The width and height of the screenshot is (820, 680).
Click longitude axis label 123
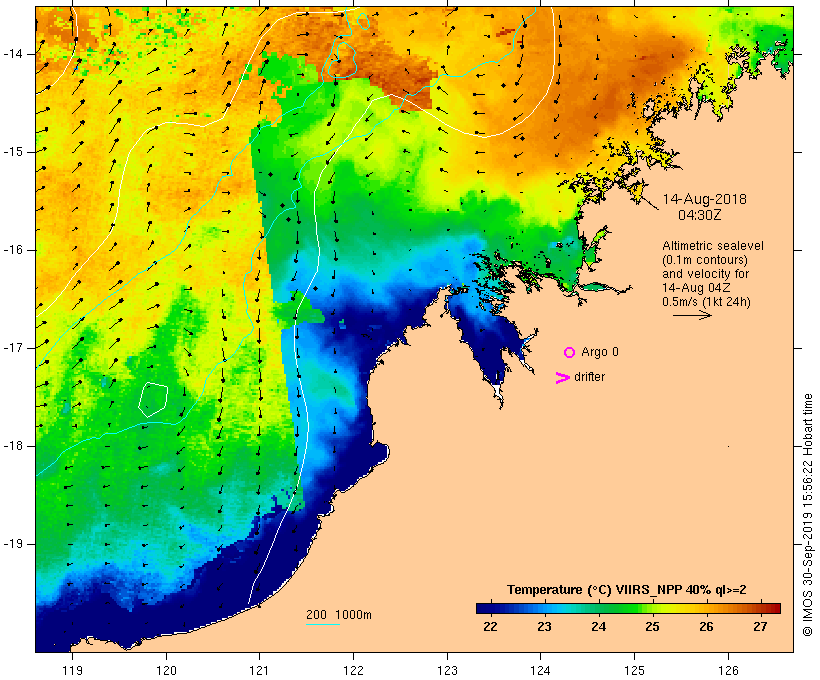pyautogui.click(x=447, y=670)
